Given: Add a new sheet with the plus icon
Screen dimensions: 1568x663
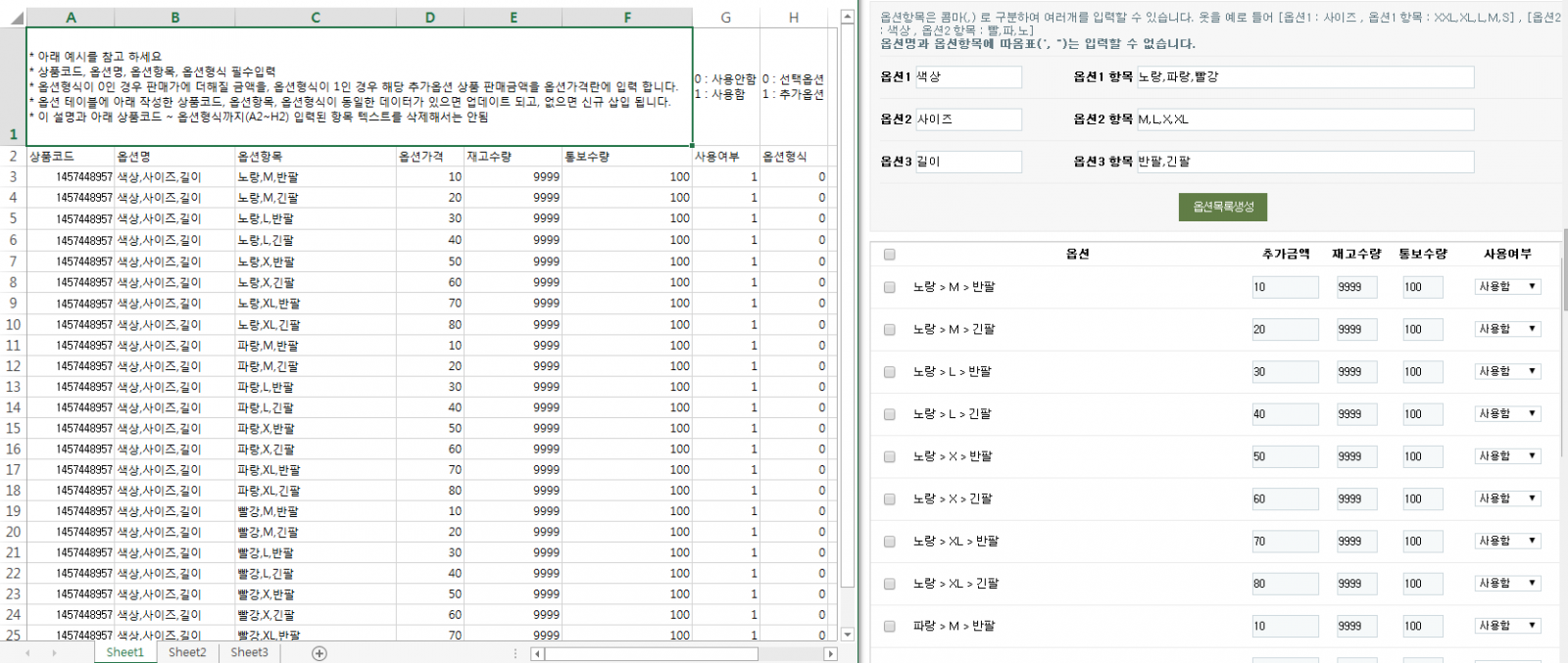Looking at the screenshot, I should pos(319,653).
